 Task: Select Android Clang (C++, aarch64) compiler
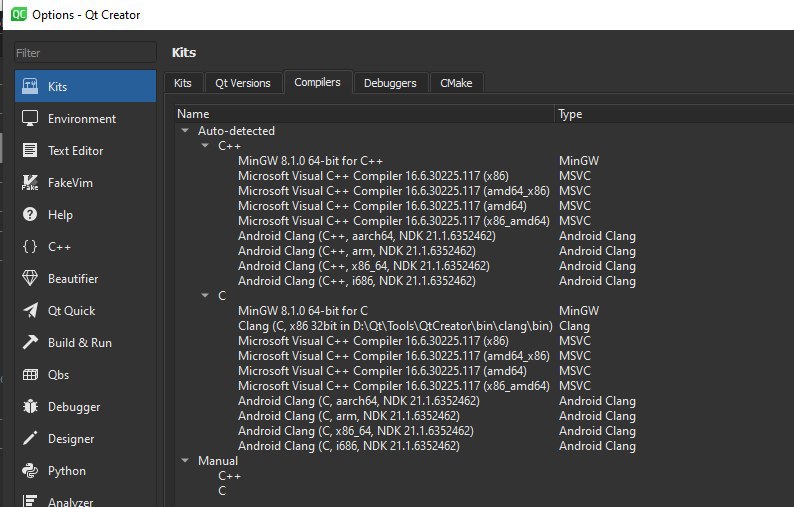[367, 236]
